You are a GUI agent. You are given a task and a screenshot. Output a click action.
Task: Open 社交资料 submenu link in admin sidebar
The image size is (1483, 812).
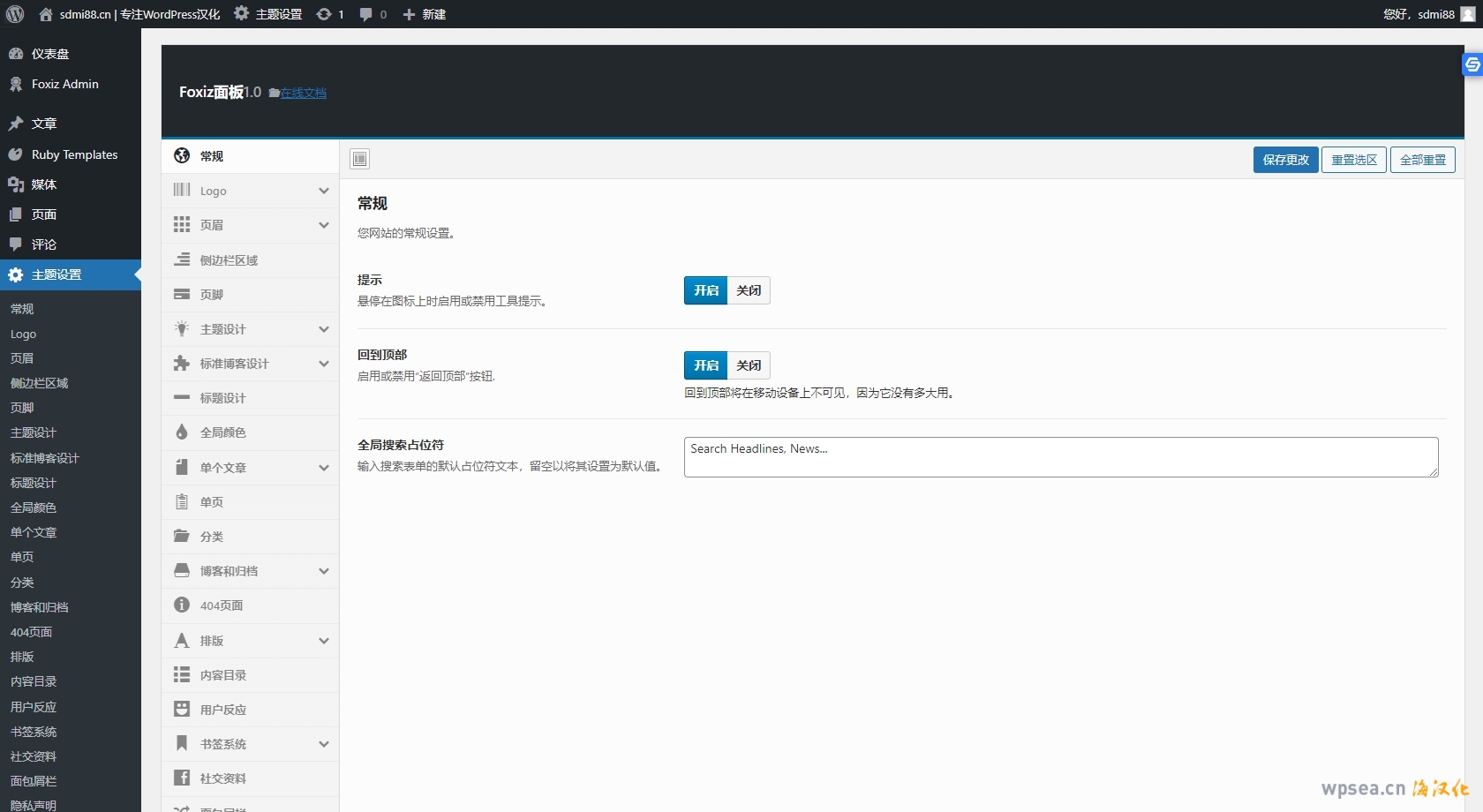pos(34,756)
